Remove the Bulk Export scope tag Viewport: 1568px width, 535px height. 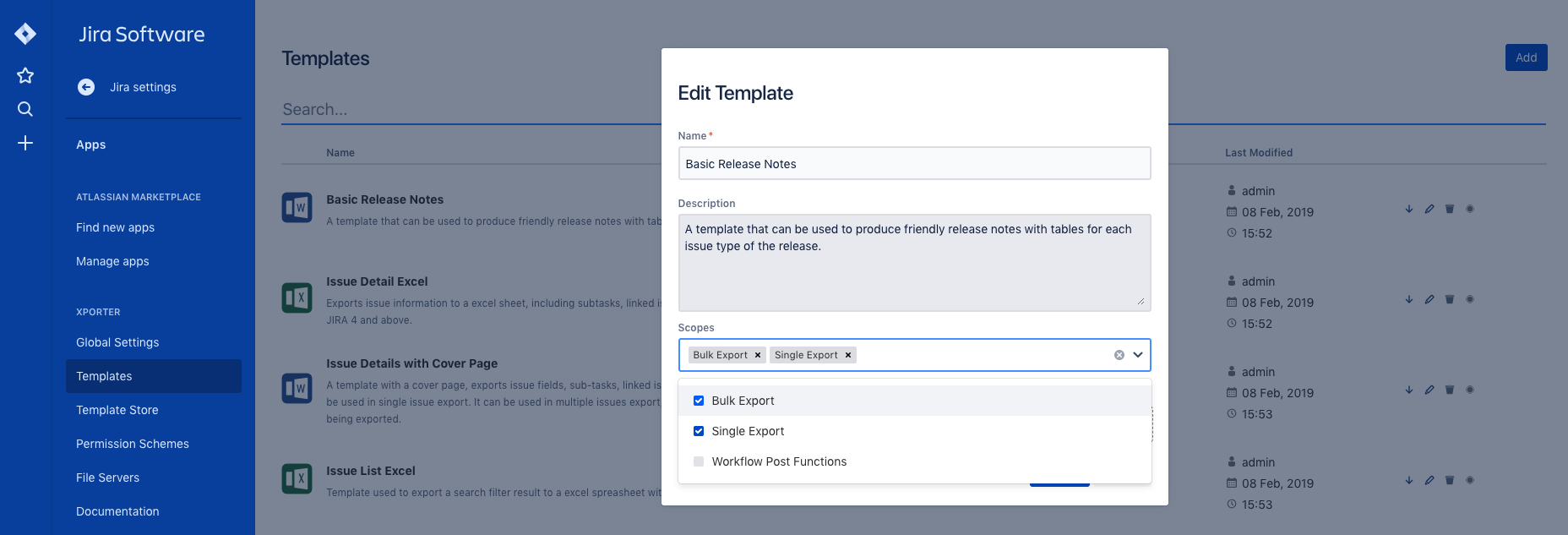[758, 355]
